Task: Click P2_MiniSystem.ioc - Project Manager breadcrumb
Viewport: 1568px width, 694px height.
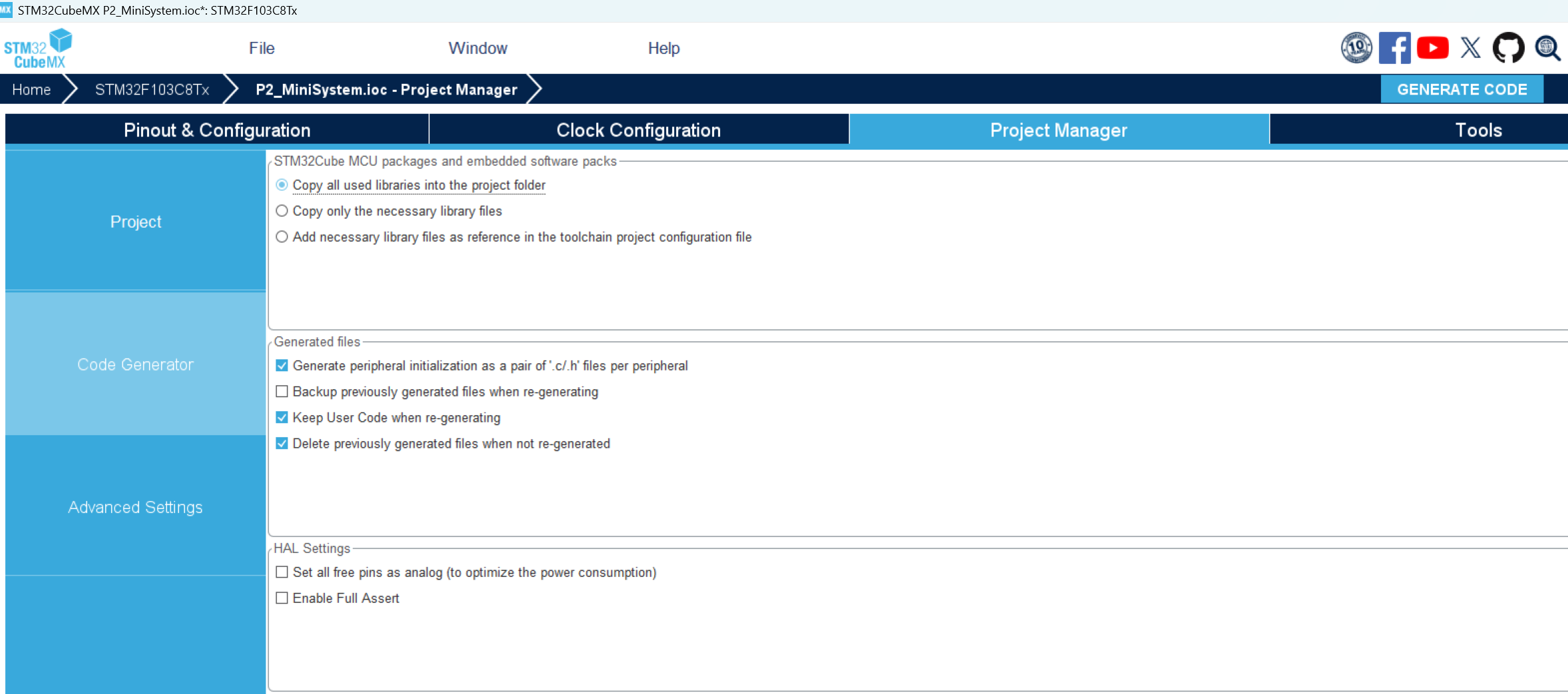Action: [386, 89]
